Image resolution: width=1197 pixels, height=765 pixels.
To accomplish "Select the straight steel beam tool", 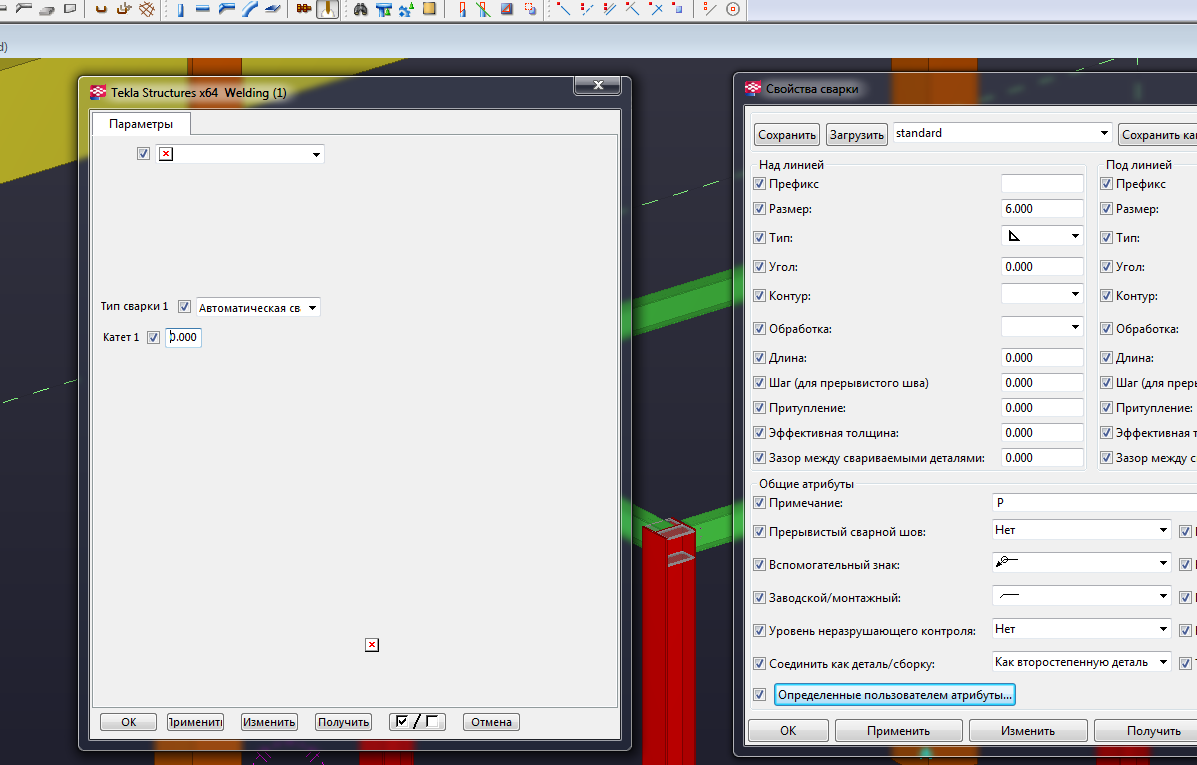I will pyautogui.click(x=203, y=9).
